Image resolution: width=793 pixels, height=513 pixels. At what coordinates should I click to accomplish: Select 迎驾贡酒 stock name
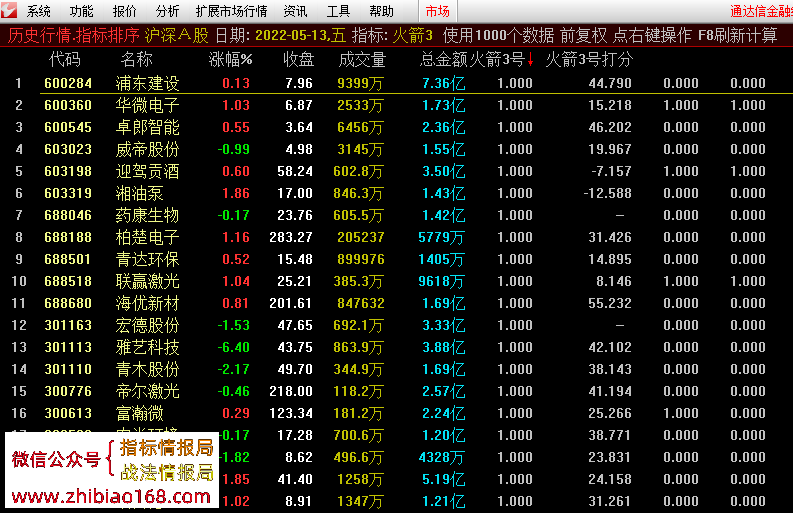pos(147,171)
